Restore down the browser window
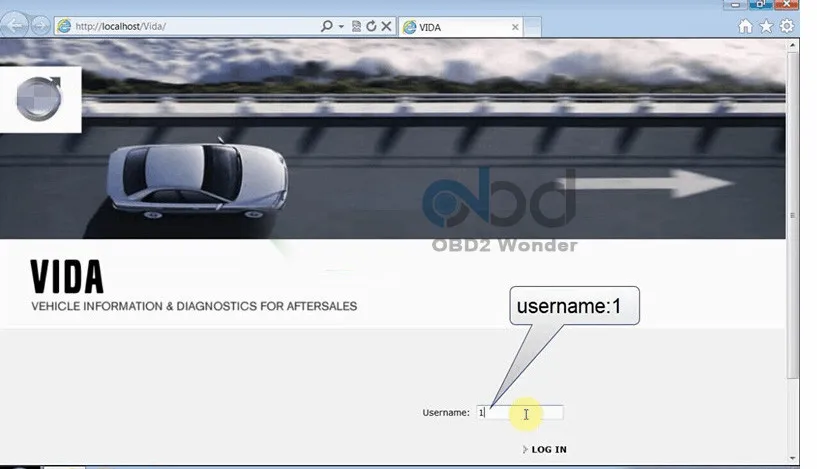The image size is (817, 469). (x=760, y=5)
